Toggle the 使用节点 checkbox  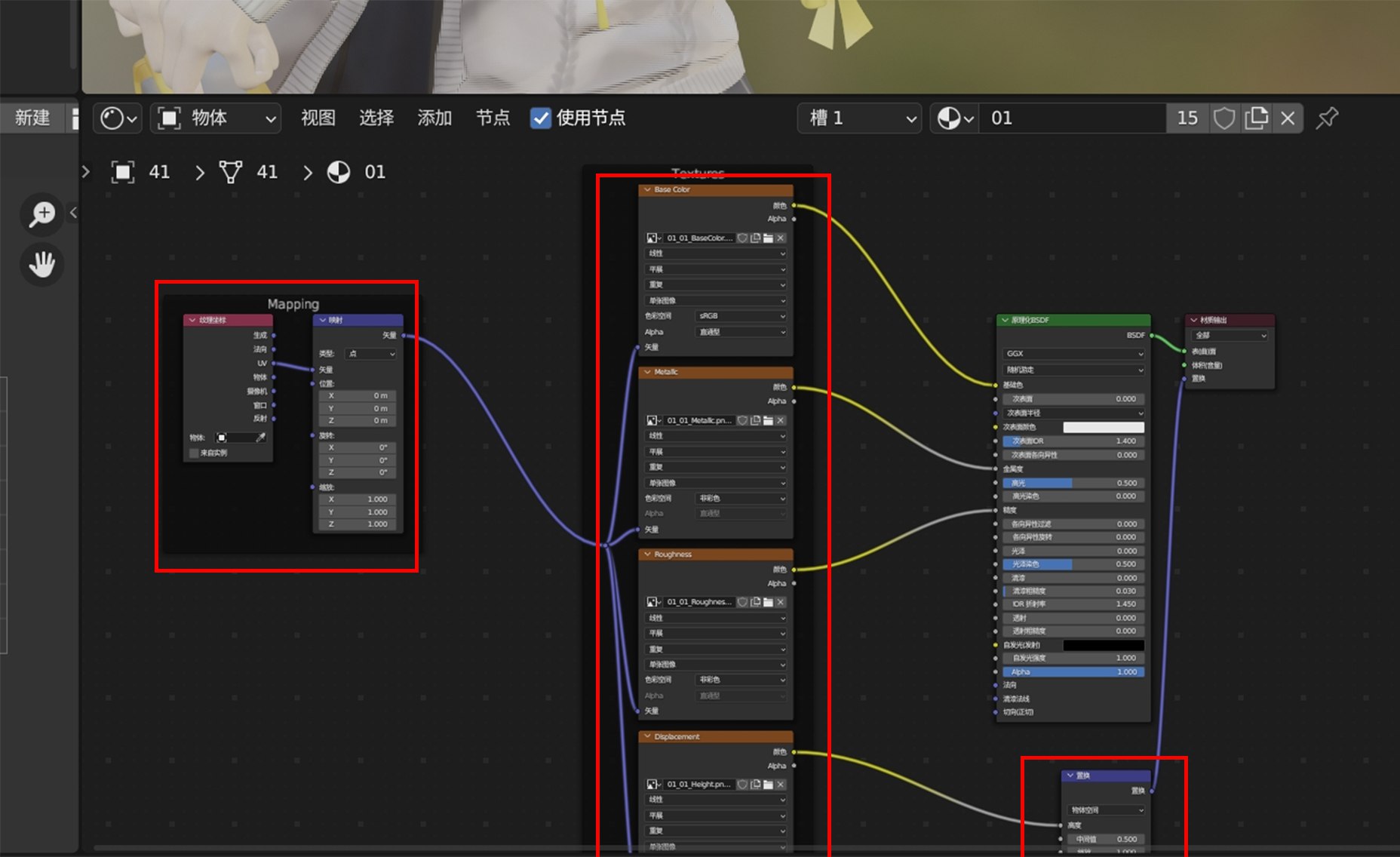pyautogui.click(x=541, y=118)
